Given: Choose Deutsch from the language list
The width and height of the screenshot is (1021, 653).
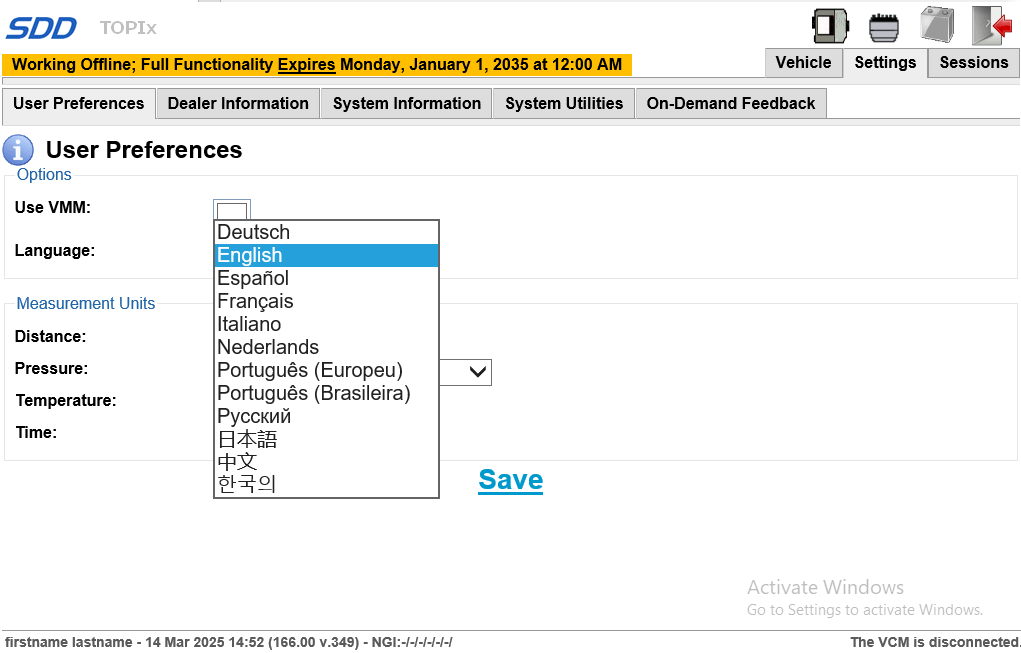Looking at the screenshot, I should point(254,232).
